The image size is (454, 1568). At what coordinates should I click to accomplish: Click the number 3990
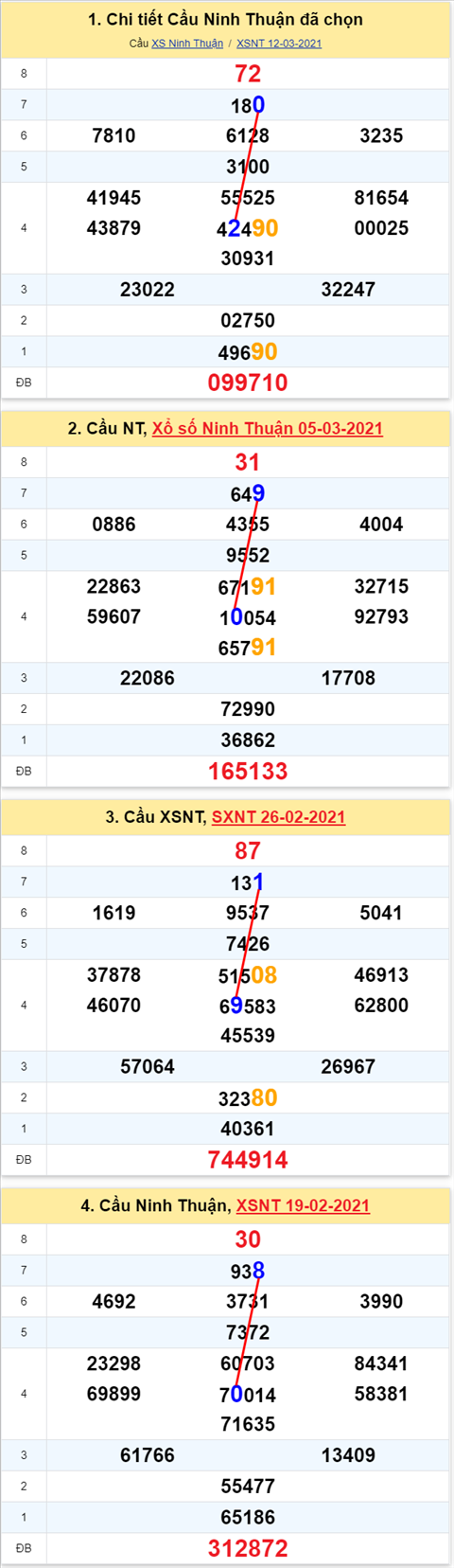pos(381,1302)
